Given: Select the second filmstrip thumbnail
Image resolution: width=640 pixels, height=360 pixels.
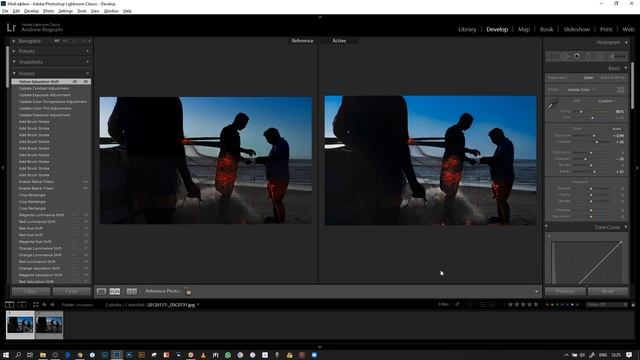Looking at the screenshot, I should [49, 325].
